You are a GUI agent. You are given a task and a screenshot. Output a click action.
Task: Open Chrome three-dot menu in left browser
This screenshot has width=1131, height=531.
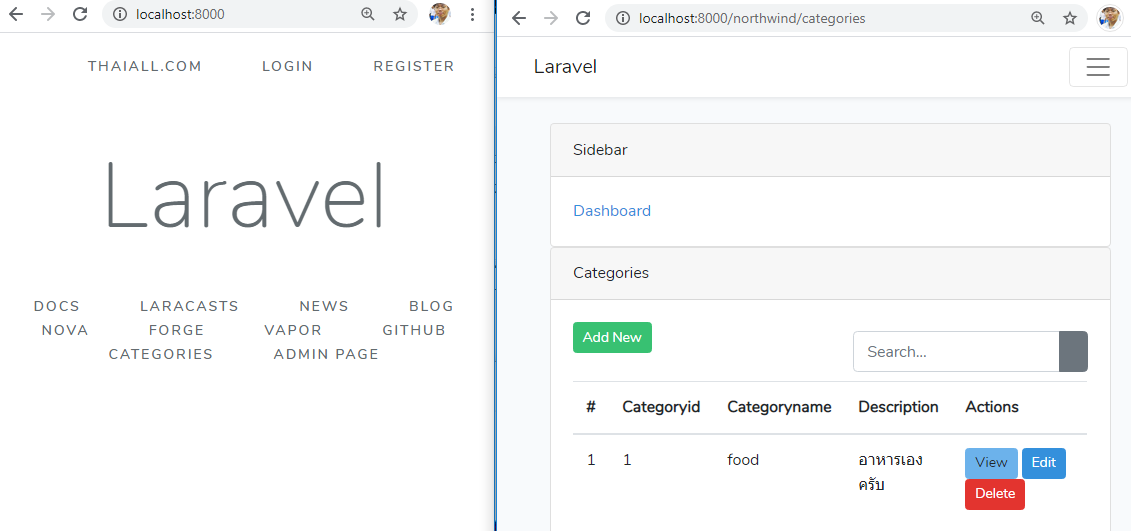point(472,14)
